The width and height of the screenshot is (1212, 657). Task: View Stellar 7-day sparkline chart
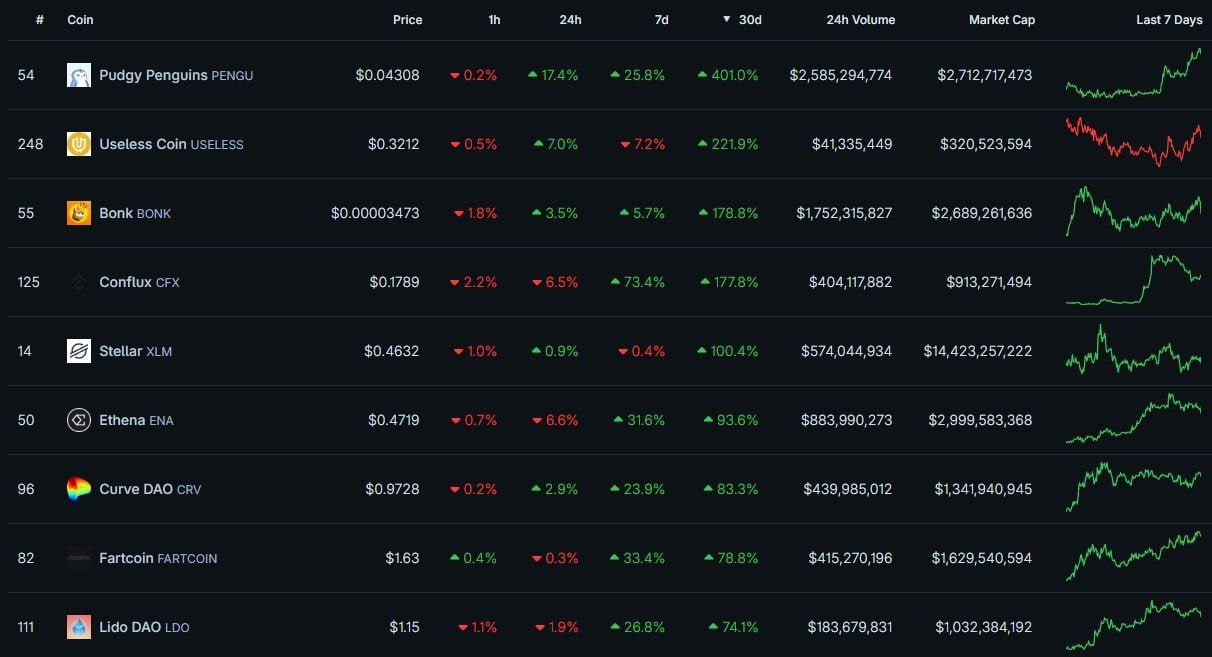click(1134, 349)
